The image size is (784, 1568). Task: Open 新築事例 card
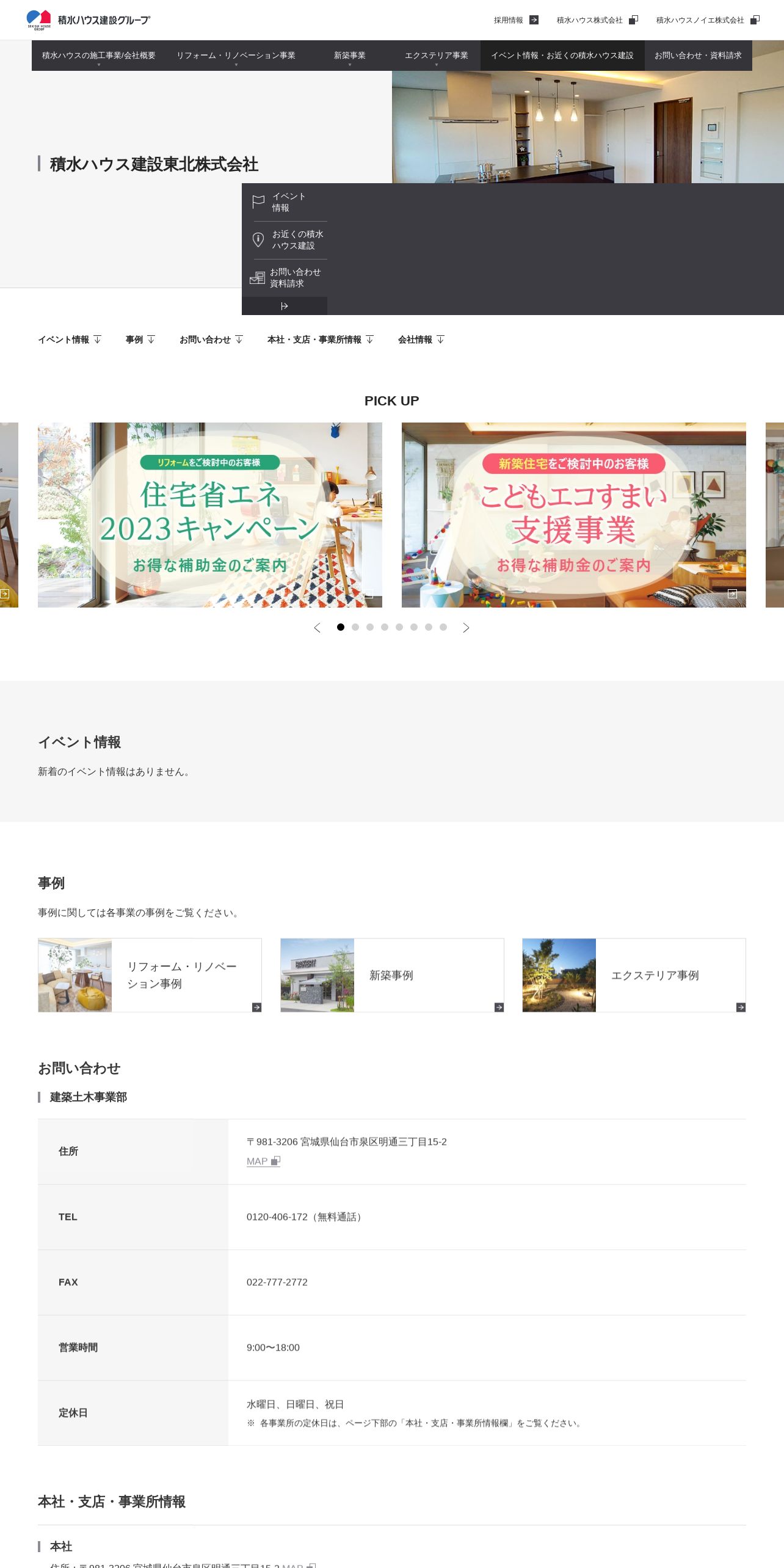pyautogui.click(x=392, y=975)
